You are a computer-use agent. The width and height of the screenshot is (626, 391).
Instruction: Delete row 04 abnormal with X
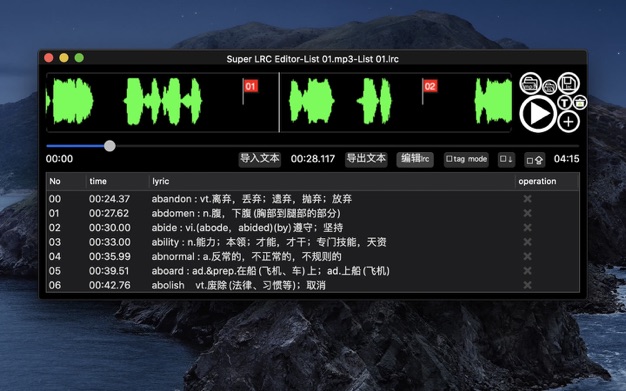(x=527, y=256)
